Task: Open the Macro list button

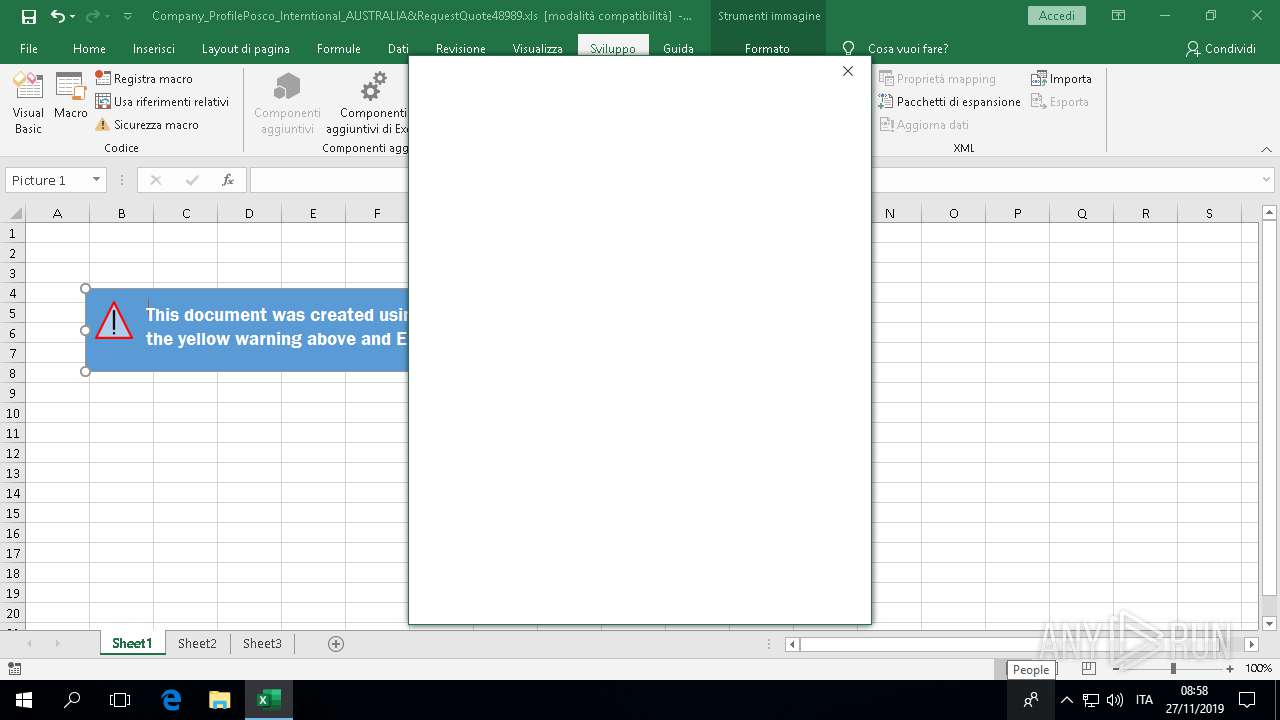Action: click(x=71, y=97)
